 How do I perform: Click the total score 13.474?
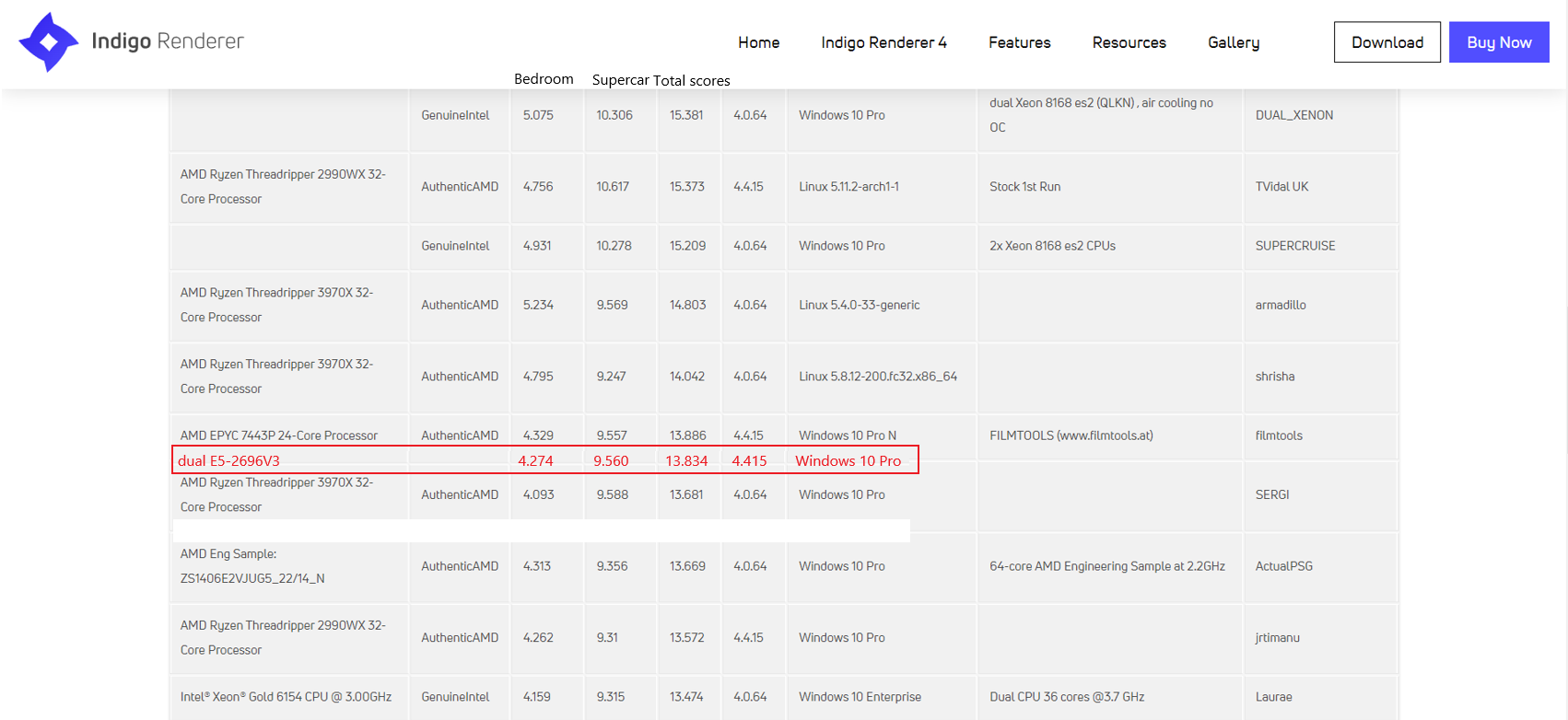click(x=686, y=697)
